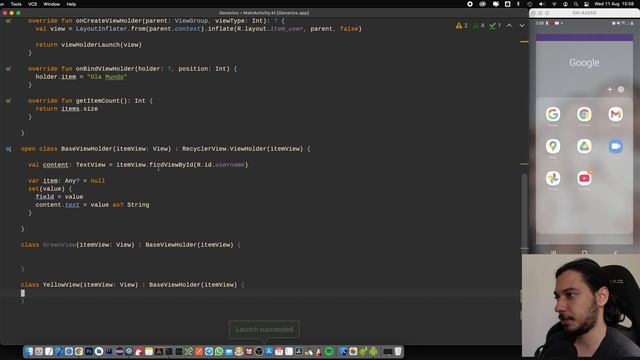Viewport: 640px width, 360px height.
Task: Click the Generics MainActivity.kt window title
Action: (264, 13)
